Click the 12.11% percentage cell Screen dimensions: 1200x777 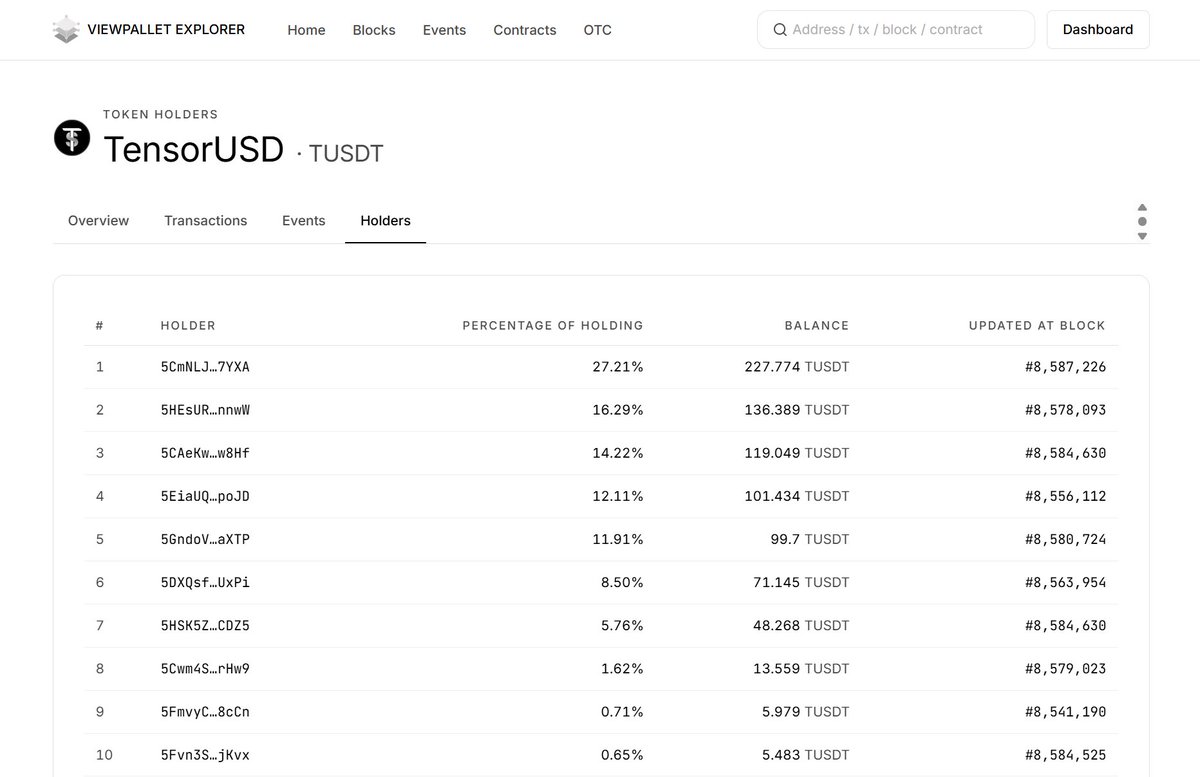coord(618,496)
